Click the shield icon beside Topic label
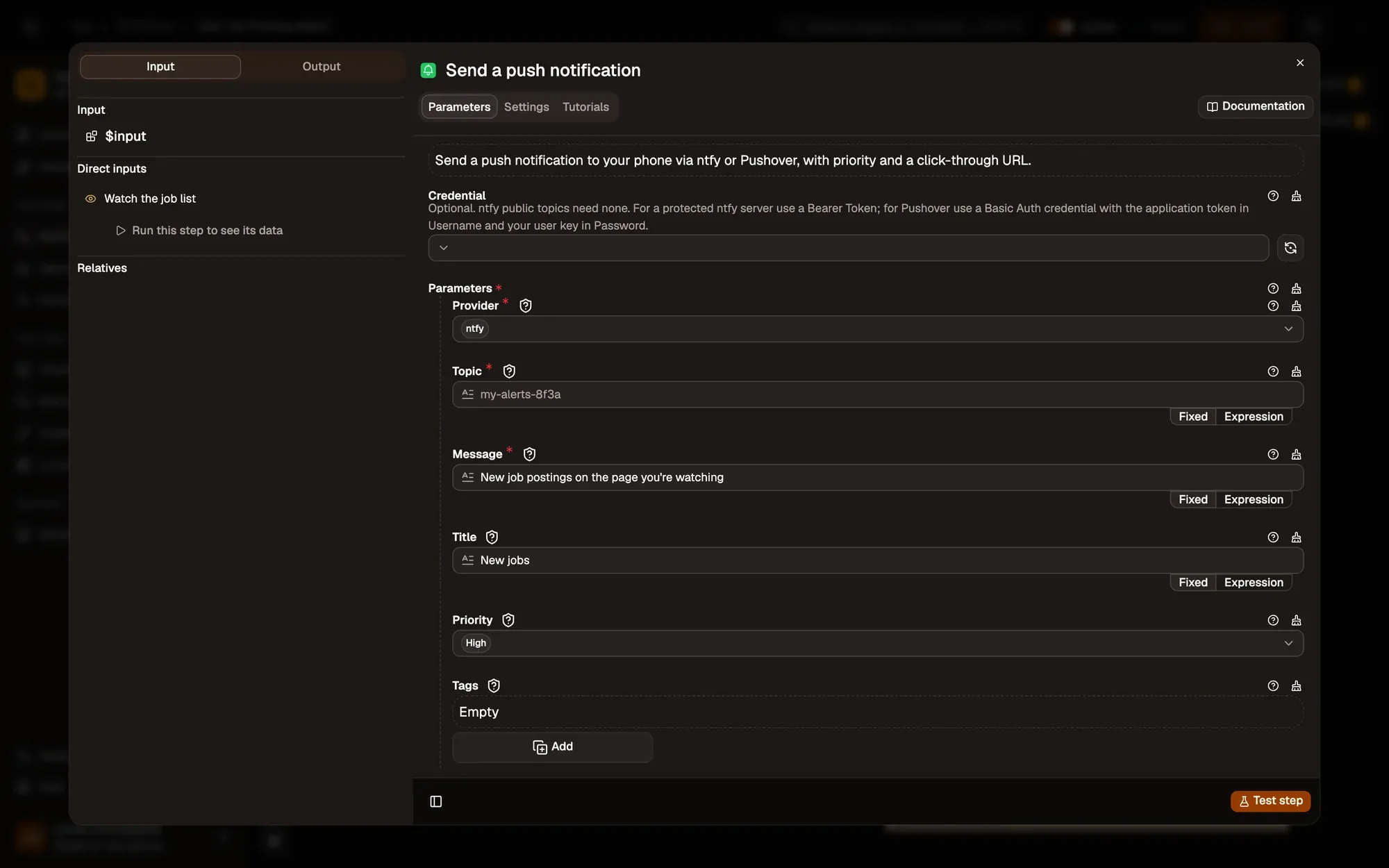1389x868 pixels. coord(509,372)
